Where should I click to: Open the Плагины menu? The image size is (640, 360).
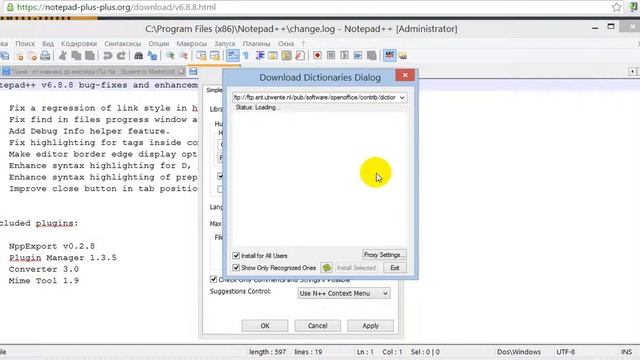[256, 43]
